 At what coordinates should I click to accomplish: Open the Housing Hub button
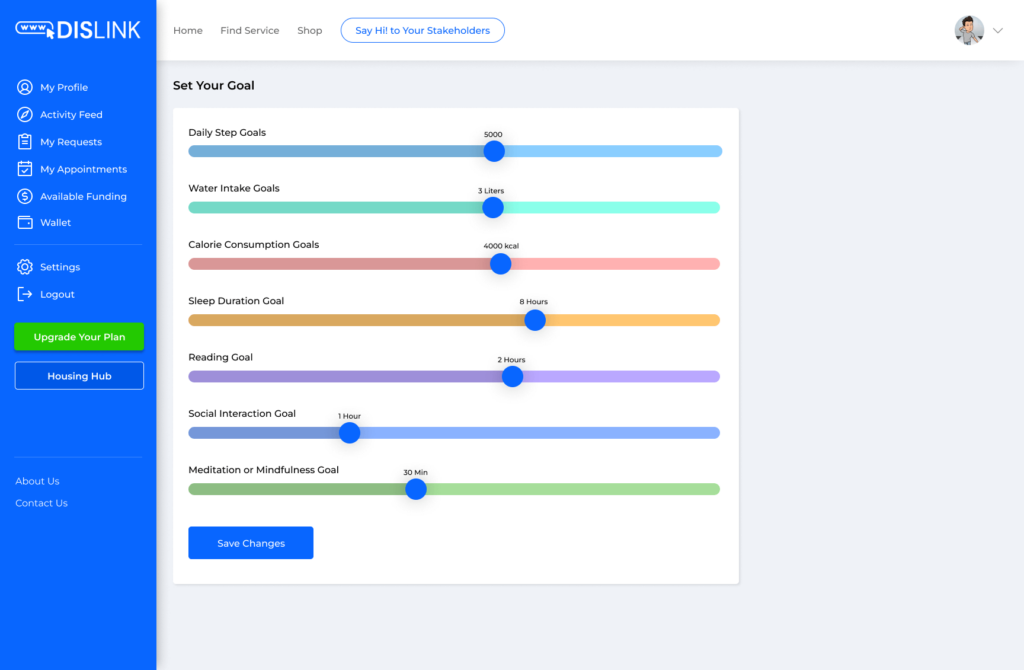79,376
